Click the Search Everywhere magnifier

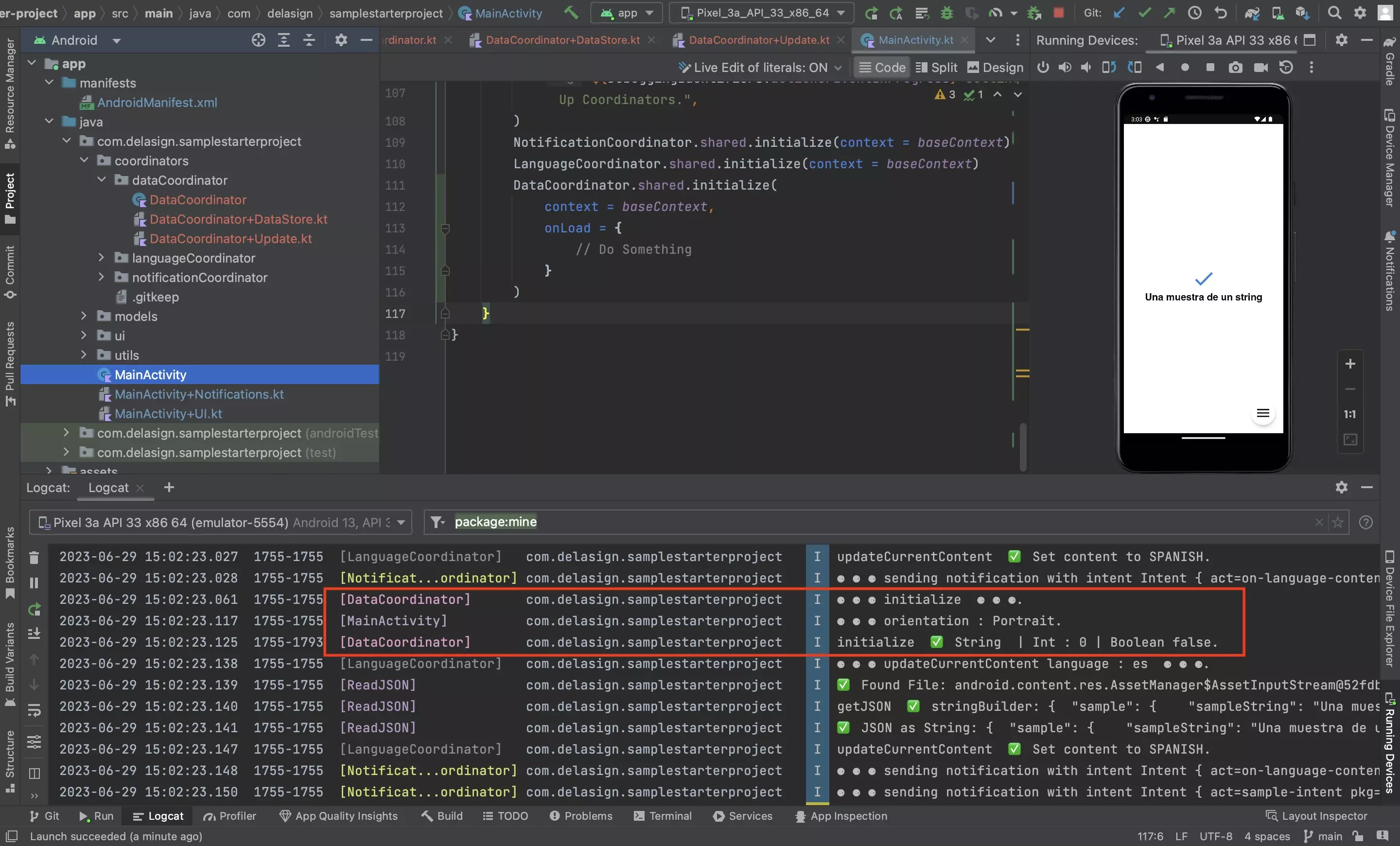tap(1334, 13)
